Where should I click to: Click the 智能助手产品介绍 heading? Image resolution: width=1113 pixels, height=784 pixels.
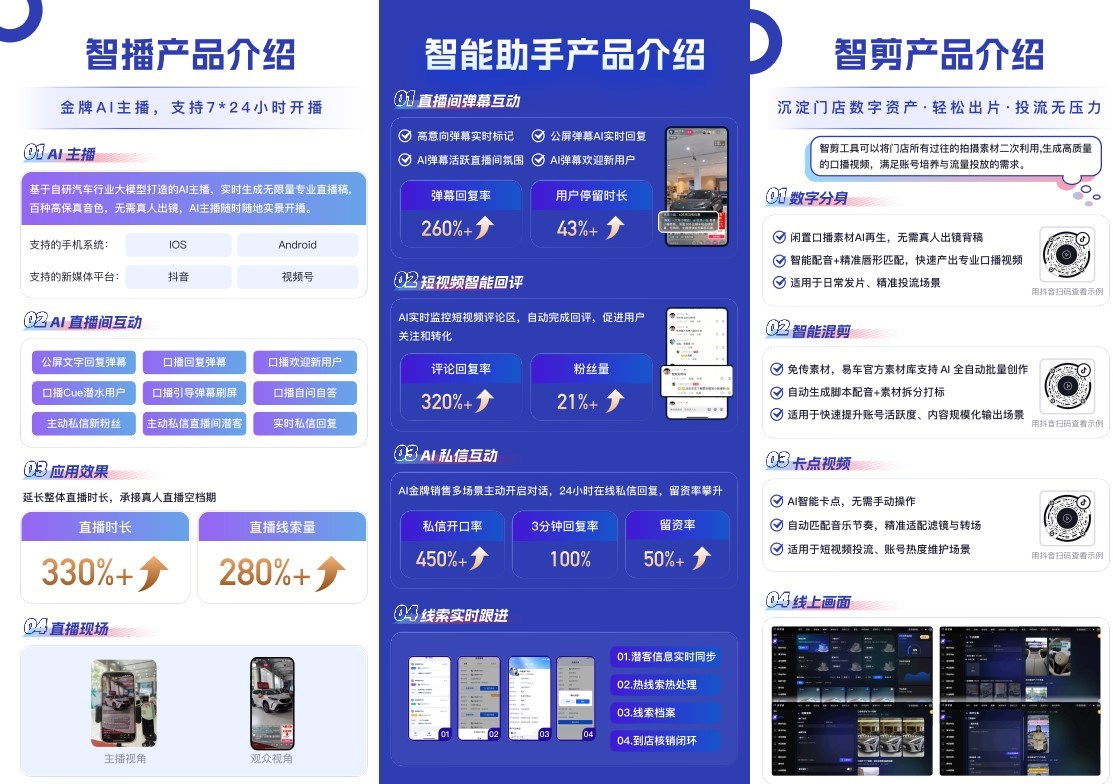click(x=565, y=55)
